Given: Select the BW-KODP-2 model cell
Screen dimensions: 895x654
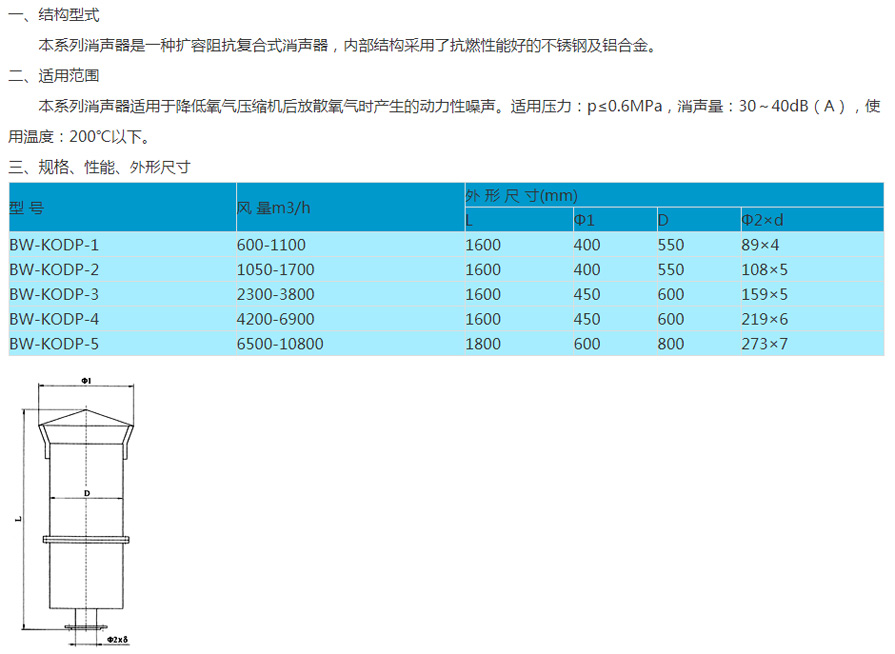Looking at the screenshot, I should (54, 269).
